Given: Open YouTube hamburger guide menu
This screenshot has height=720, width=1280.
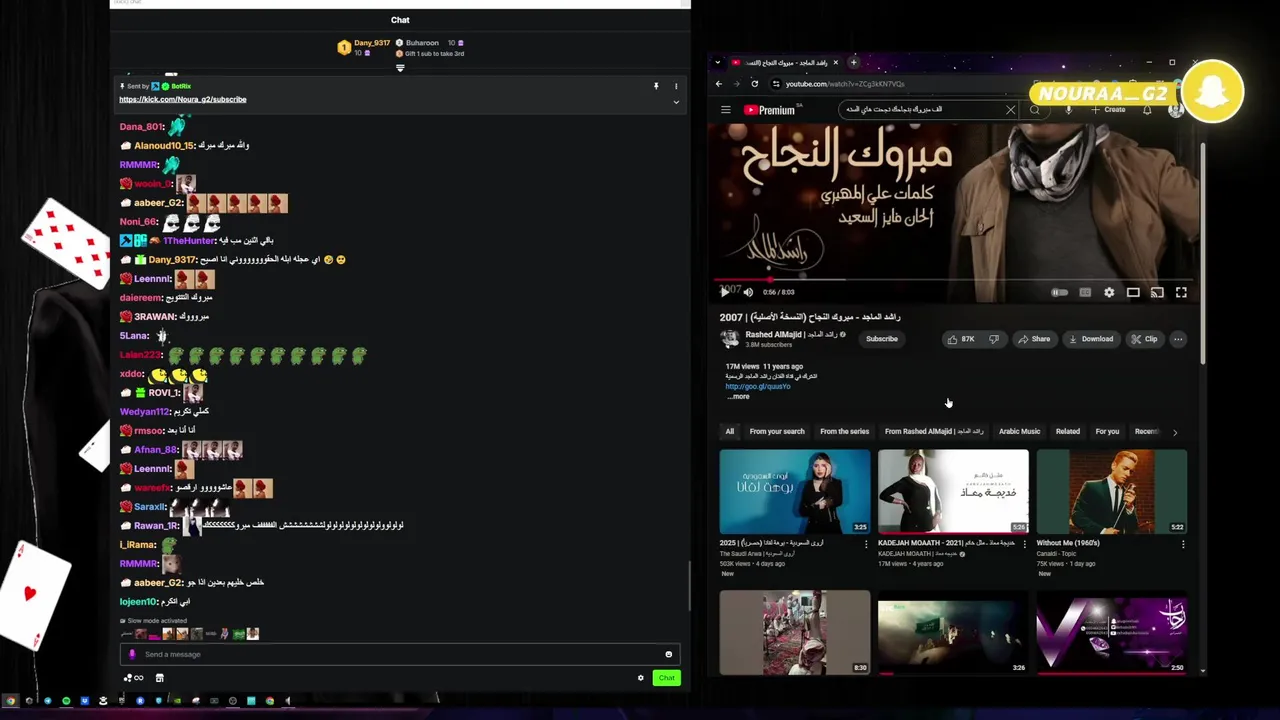Looking at the screenshot, I should pos(726,110).
